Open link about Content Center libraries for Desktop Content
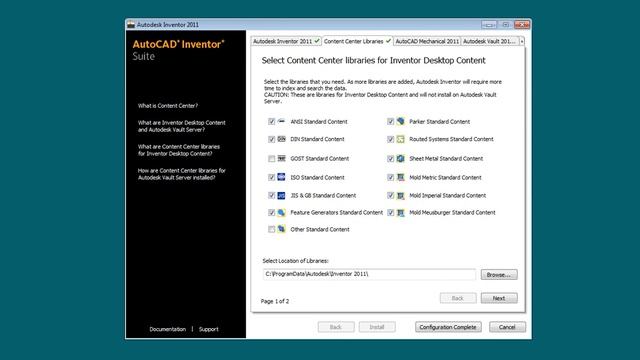Viewport: 640px width, 360px height. pyautogui.click(x=179, y=150)
